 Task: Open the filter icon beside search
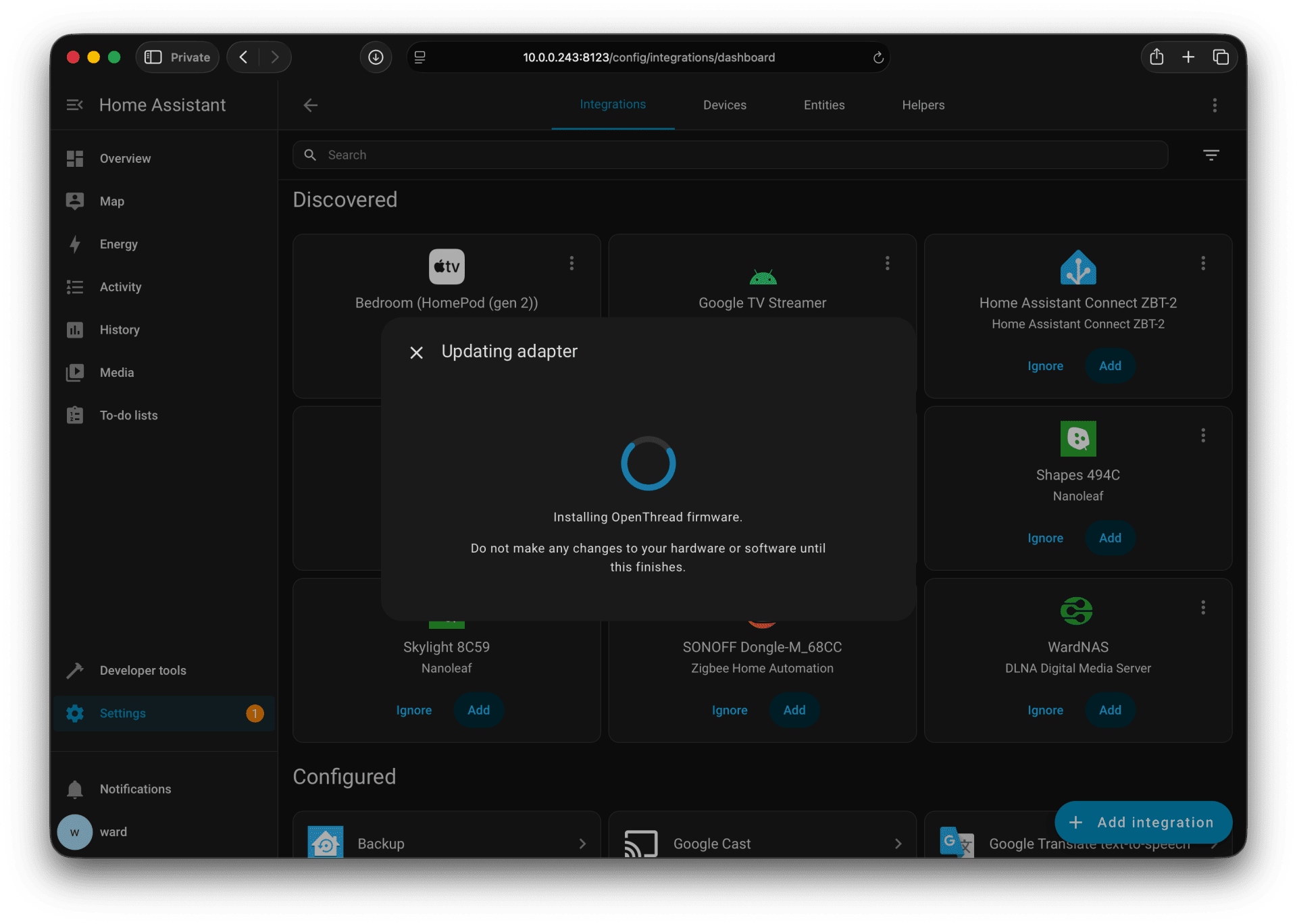pyautogui.click(x=1211, y=155)
